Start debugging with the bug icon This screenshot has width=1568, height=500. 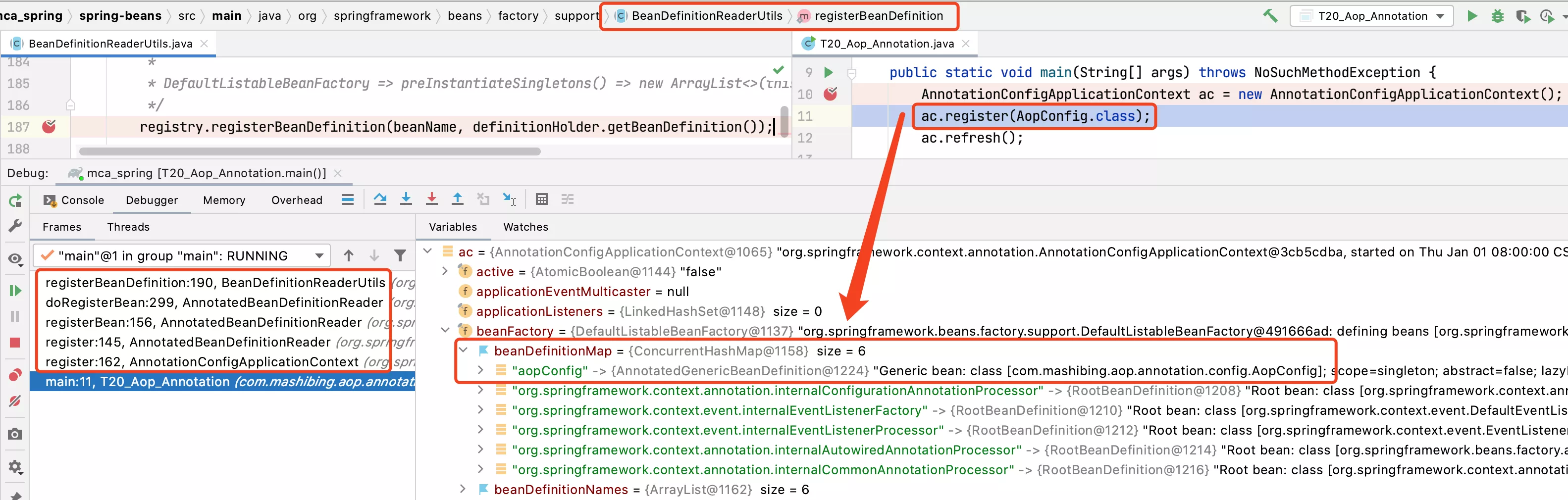(1497, 16)
